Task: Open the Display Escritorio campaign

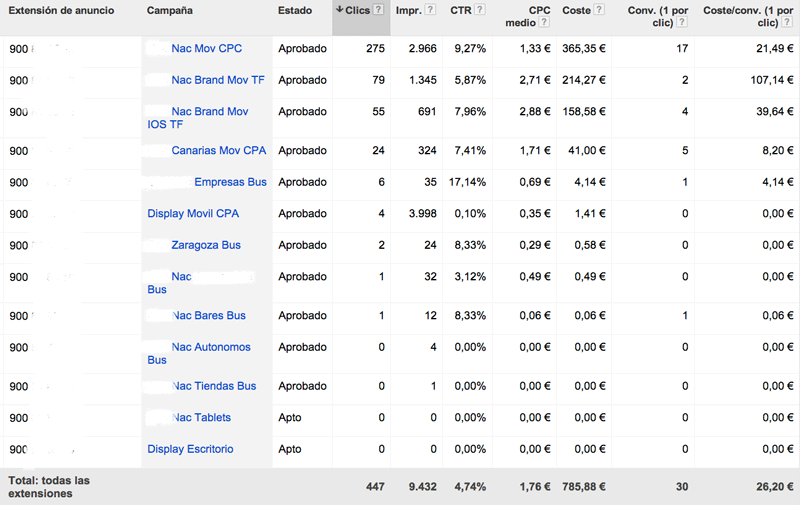Action: 190,449
